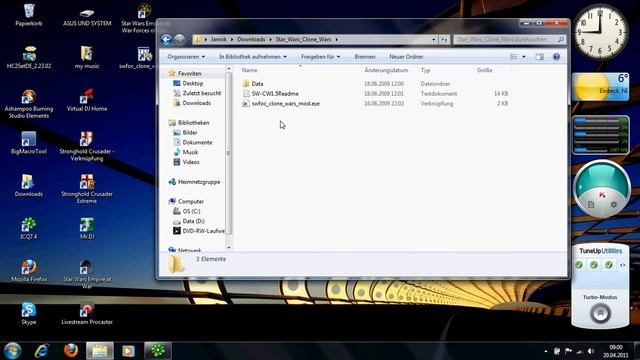Open Explorer help question mark icon
640x360 pixels.
click(556, 57)
